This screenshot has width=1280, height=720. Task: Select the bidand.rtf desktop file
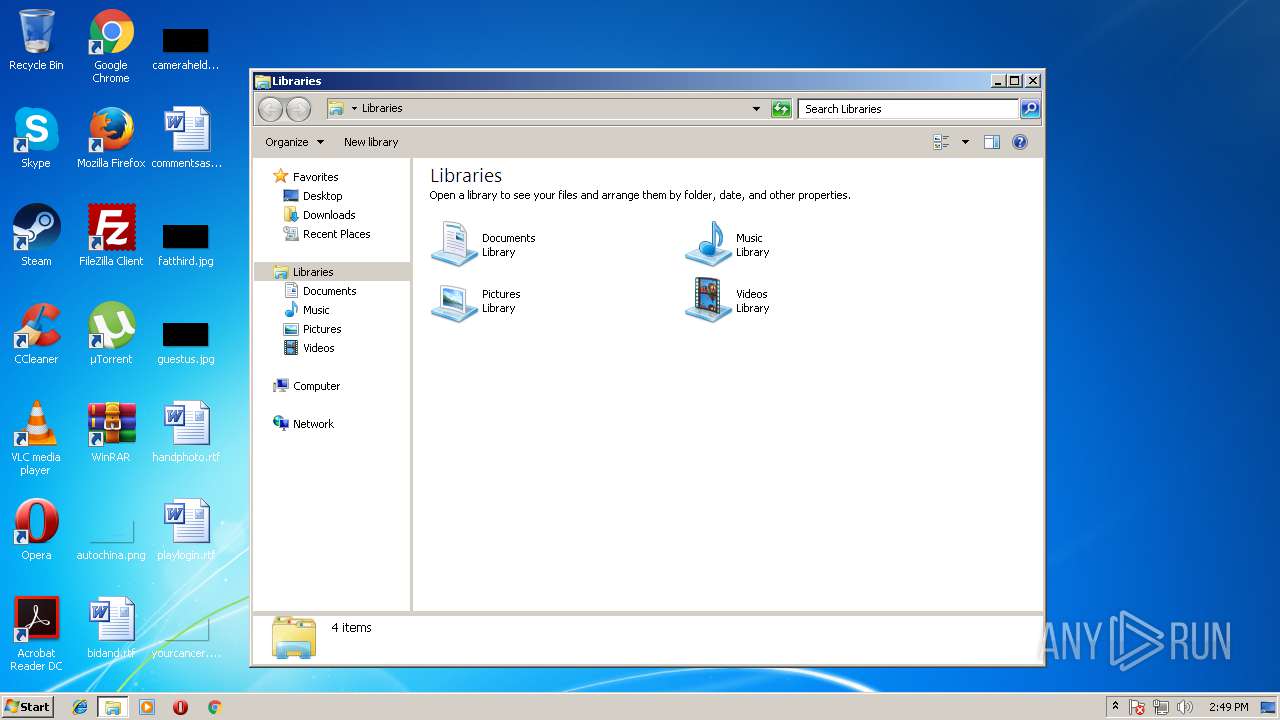click(x=111, y=628)
